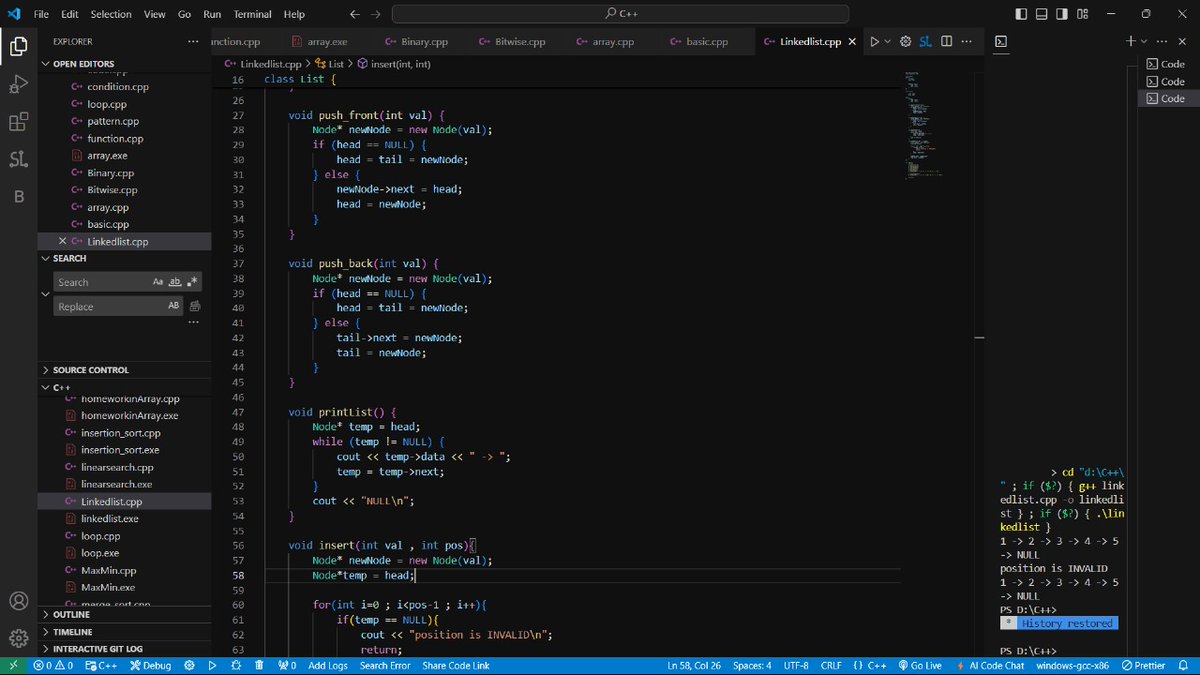This screenshot has height=675, width=1200.
Task: Toggle Match Whole Word in search box
Action: tap(175, 282)
